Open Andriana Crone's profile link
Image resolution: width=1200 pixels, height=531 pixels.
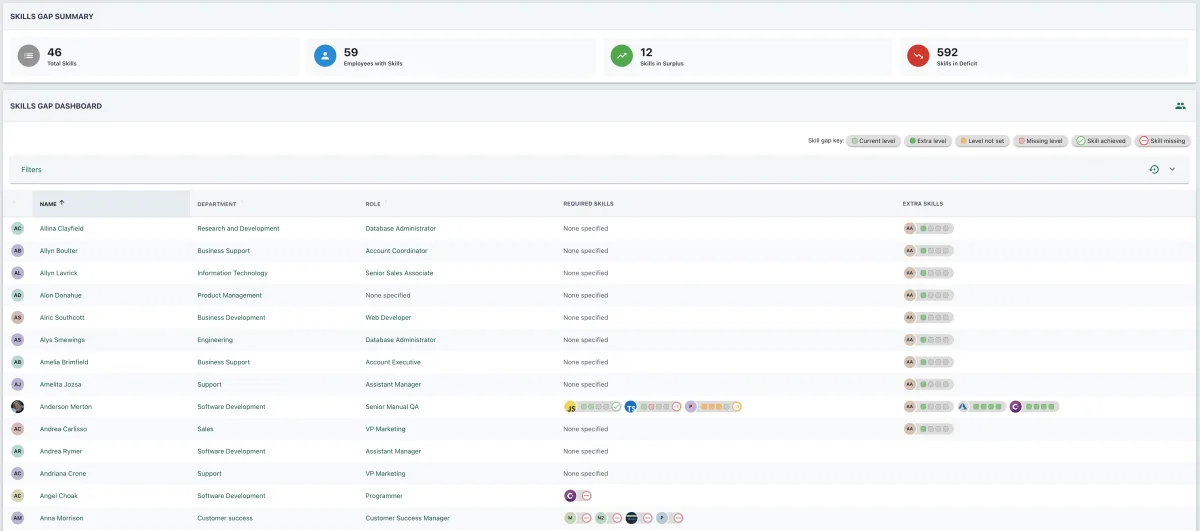coord(61,474)
